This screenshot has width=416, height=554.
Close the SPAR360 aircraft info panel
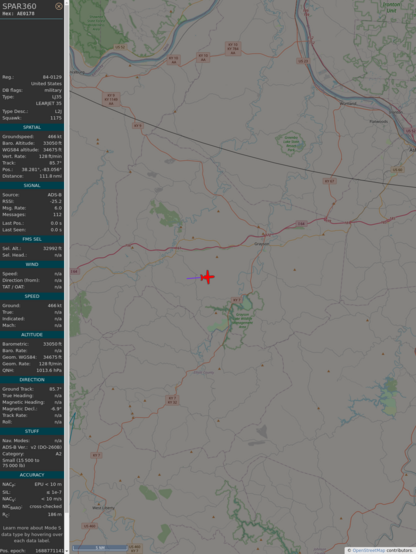tap(59, 6)
